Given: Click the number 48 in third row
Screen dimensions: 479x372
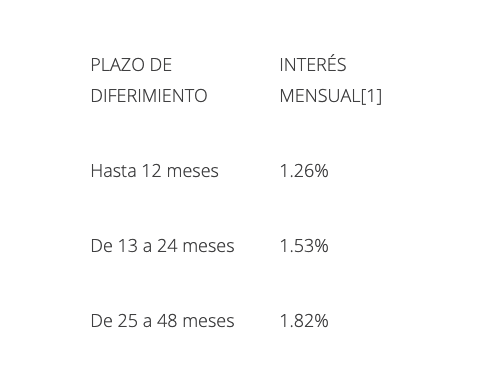Looking at the screenshot, I should (x=167, y=321).
